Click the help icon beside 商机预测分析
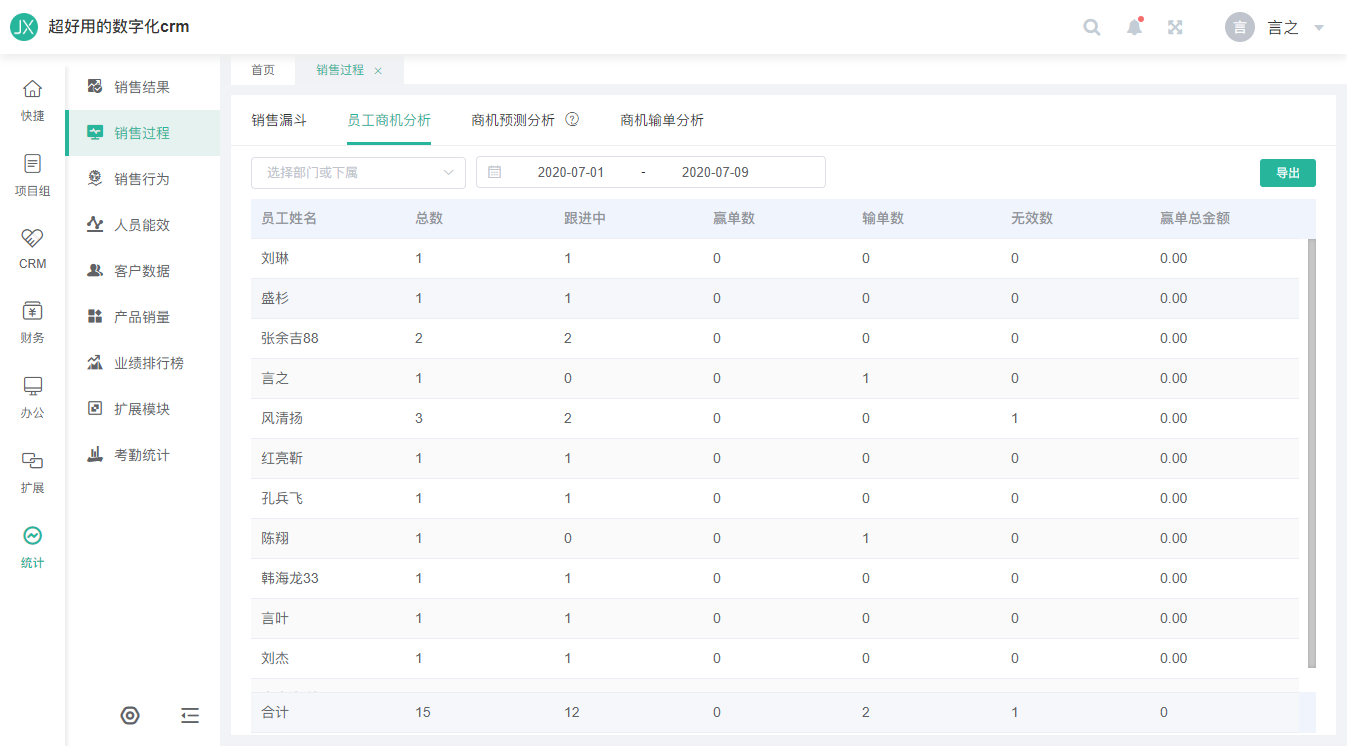 coord(572,120)
